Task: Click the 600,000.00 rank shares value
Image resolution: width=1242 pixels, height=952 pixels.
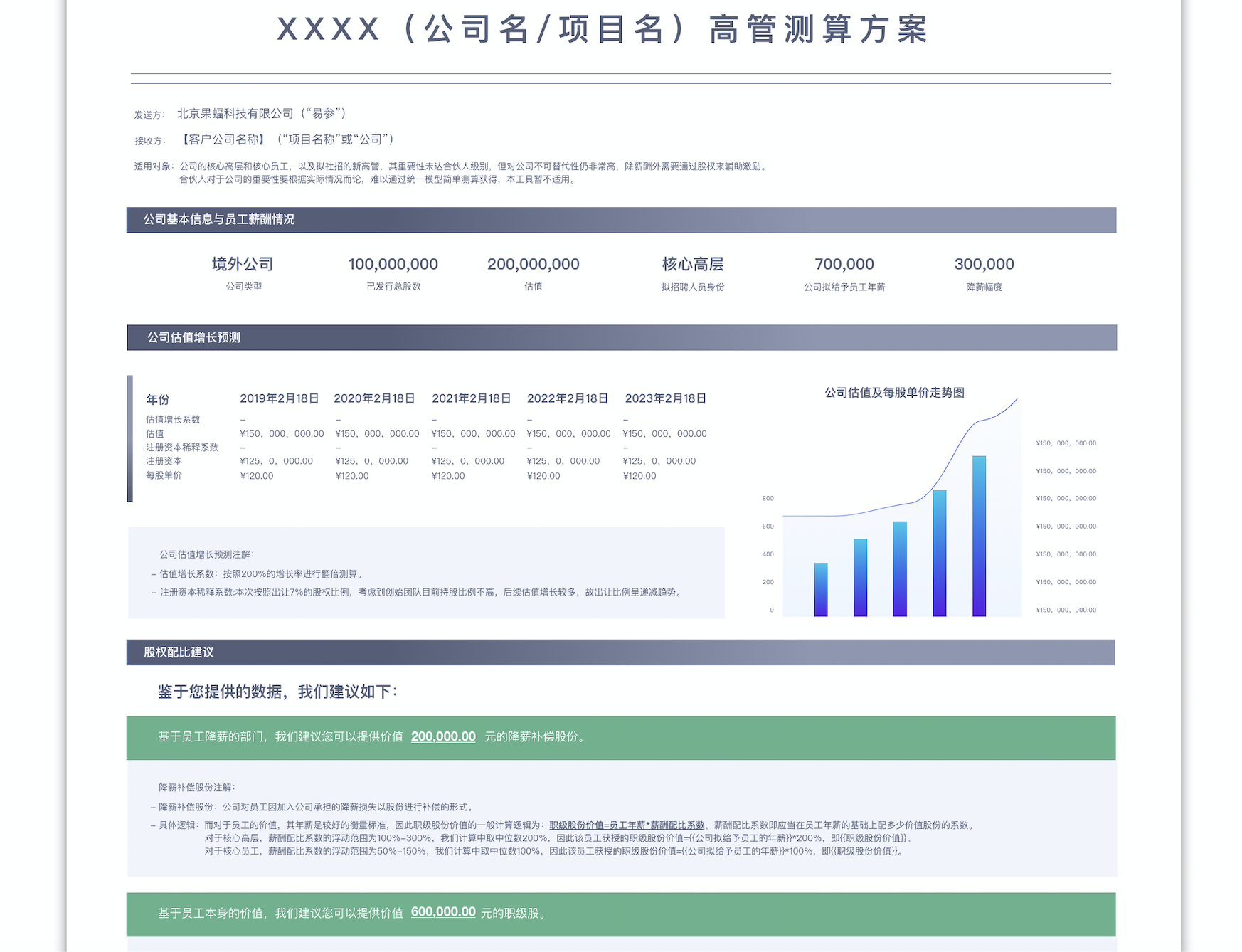Action: (443, 911)
